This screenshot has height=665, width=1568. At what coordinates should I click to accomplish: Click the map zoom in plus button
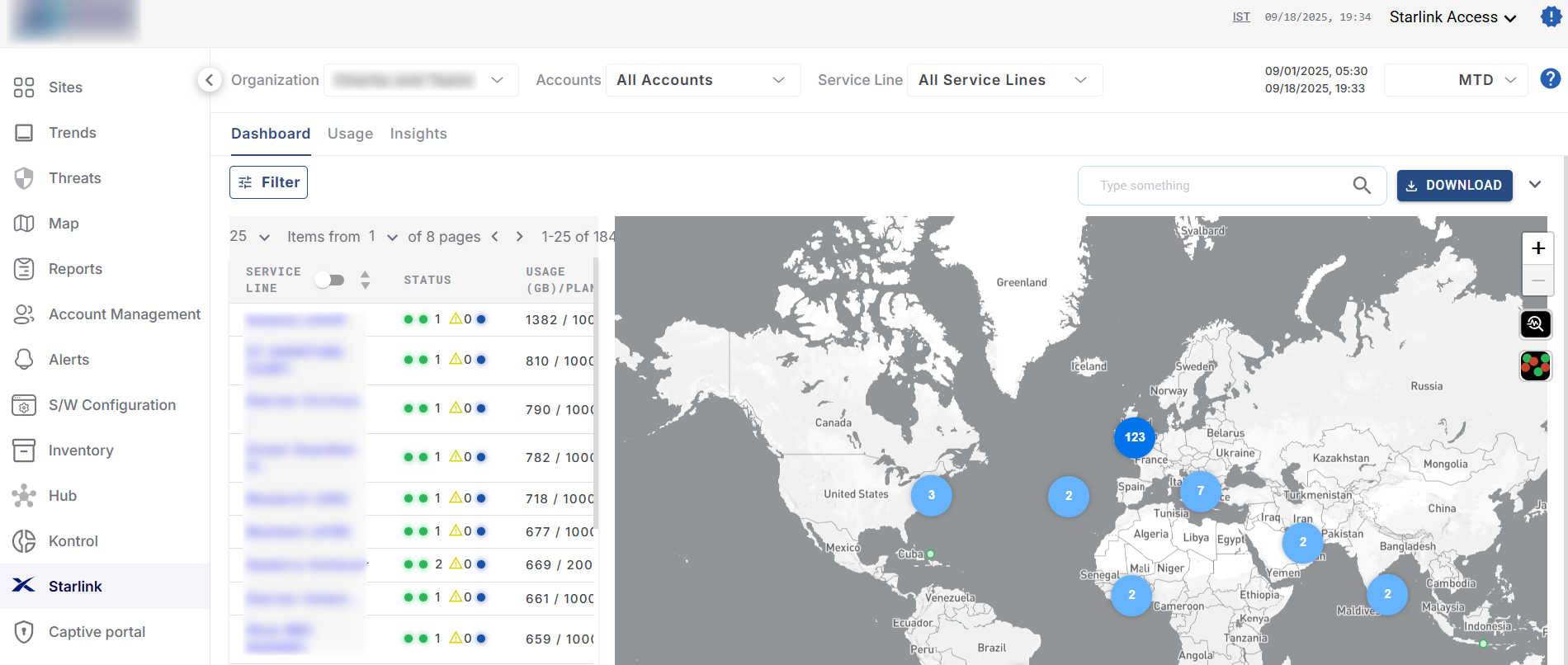(1537, 248)
